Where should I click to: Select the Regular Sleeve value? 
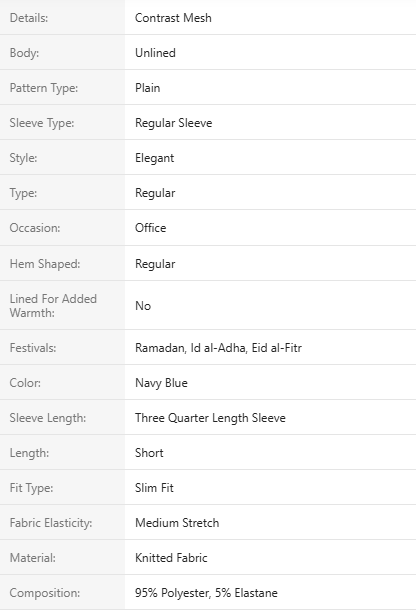click(174, 123)
